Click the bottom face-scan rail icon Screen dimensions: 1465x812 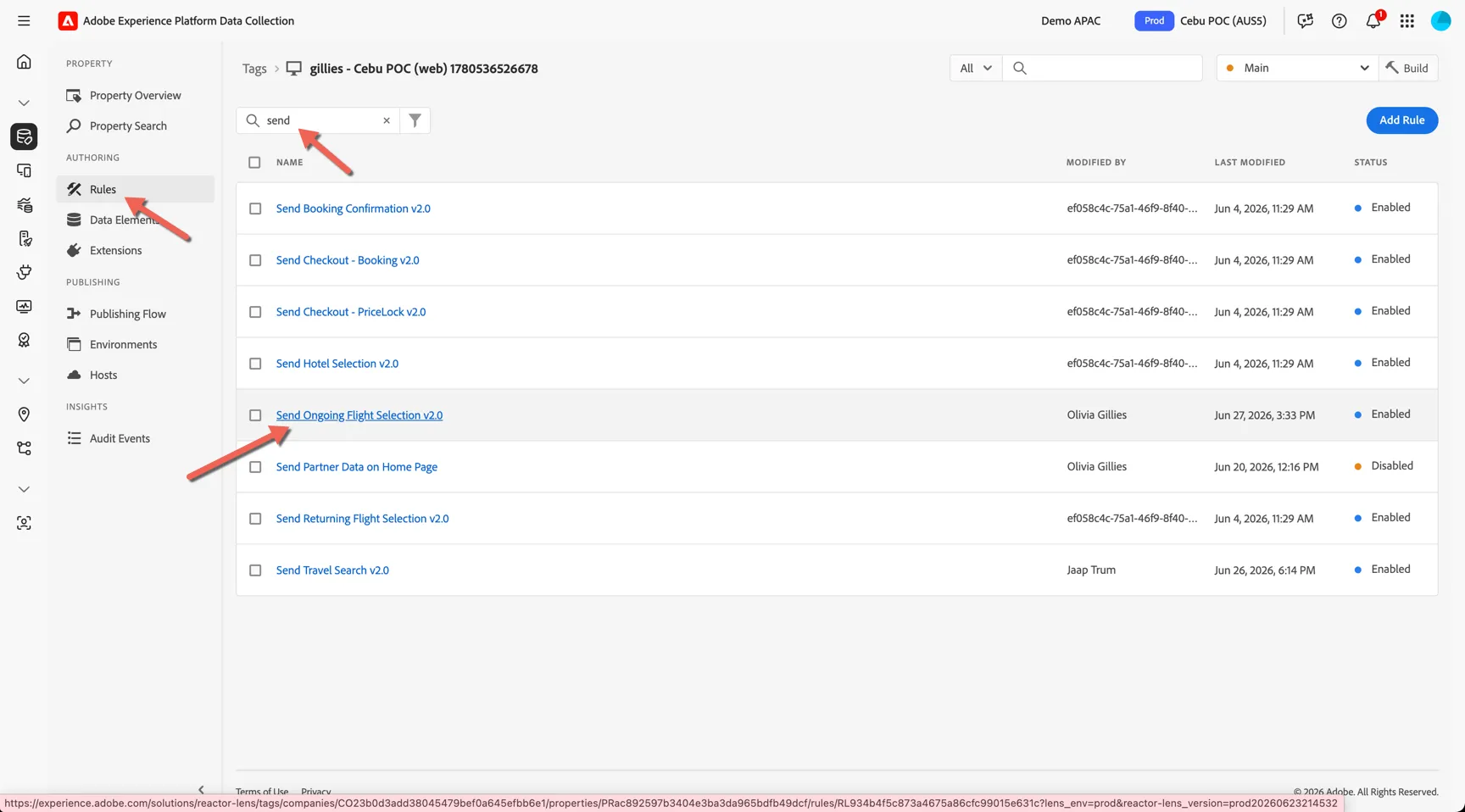[24, 523]
